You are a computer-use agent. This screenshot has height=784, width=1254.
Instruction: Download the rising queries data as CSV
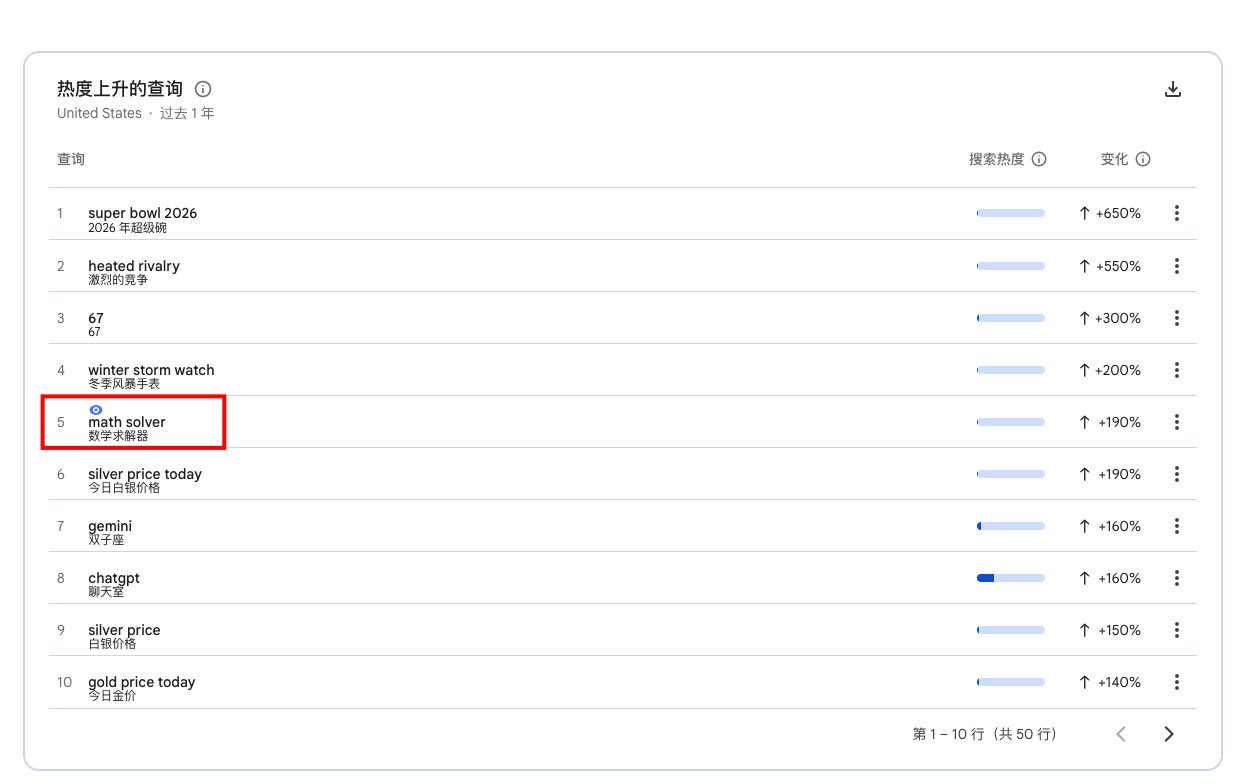click(1173, 89)
